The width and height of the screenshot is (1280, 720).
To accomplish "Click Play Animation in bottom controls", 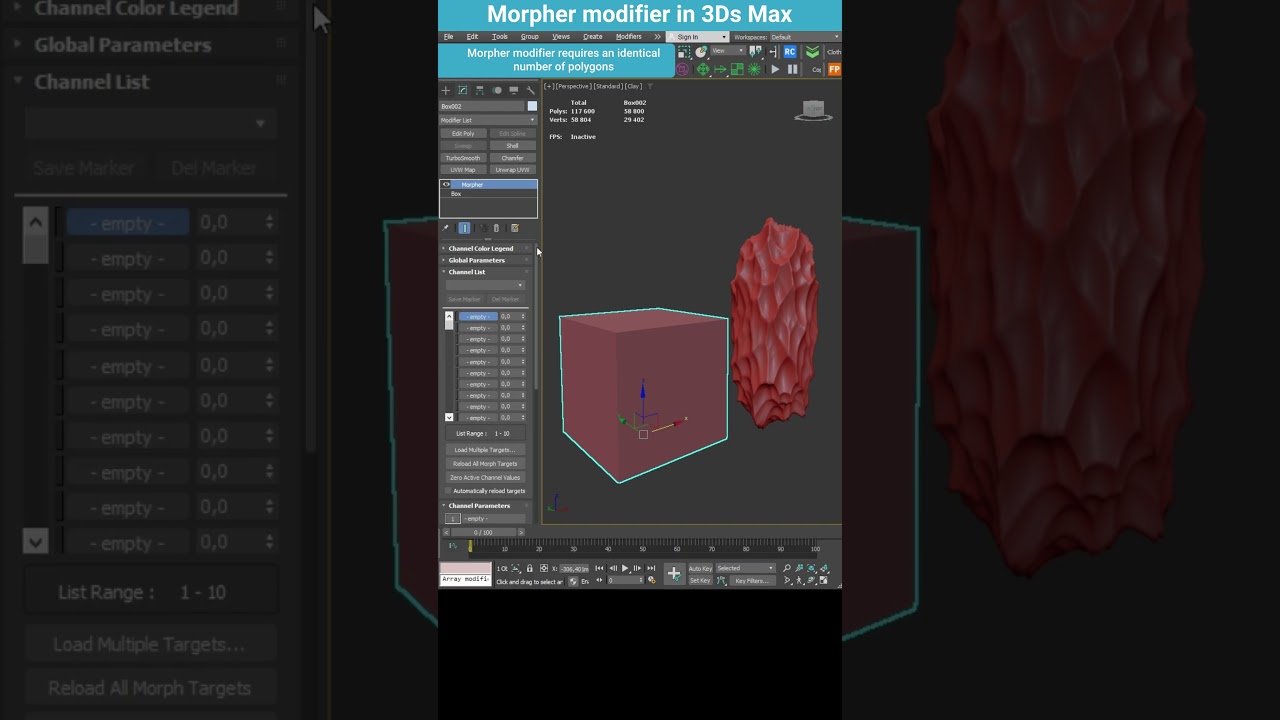I will [x=625, y=568].
